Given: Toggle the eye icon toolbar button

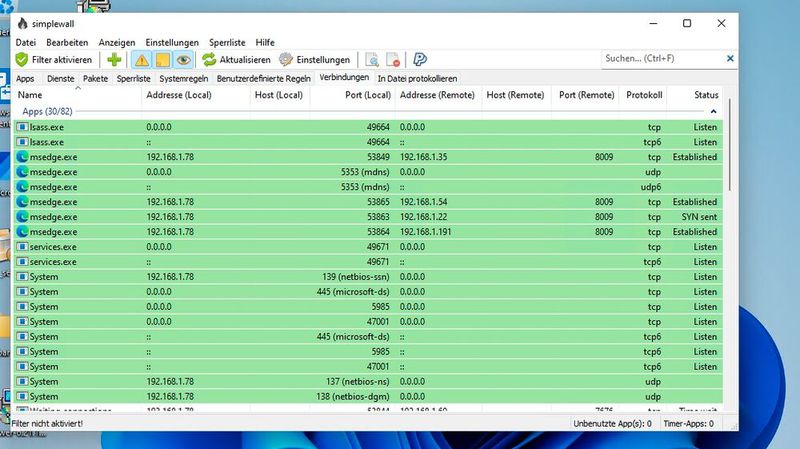Looking at the screenshot, I should pos(183,60).
